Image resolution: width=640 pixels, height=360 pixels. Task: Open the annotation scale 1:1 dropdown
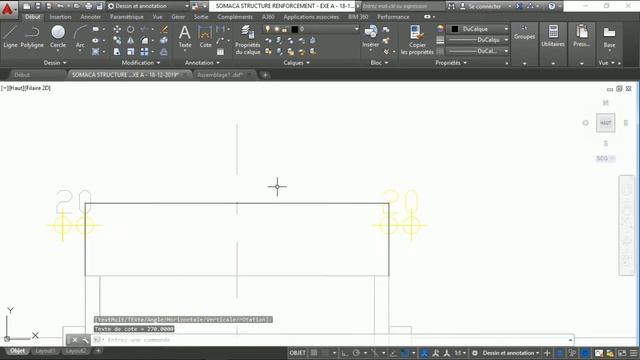pyautogui.click(x=460, y=353)
